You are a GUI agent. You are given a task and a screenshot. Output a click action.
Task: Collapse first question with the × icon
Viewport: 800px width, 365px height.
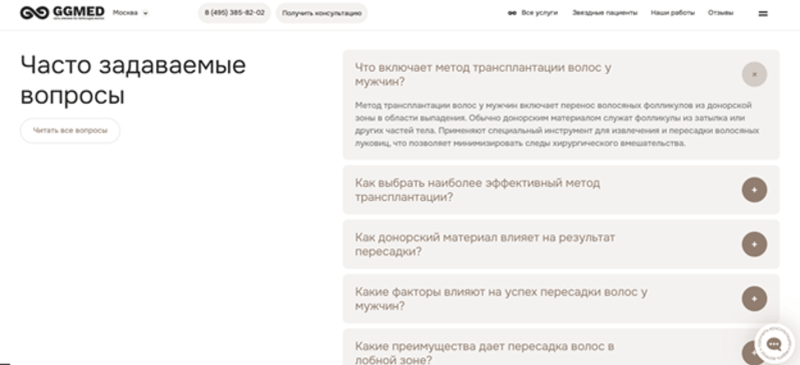pyautogui.click(x=754, y=75)
